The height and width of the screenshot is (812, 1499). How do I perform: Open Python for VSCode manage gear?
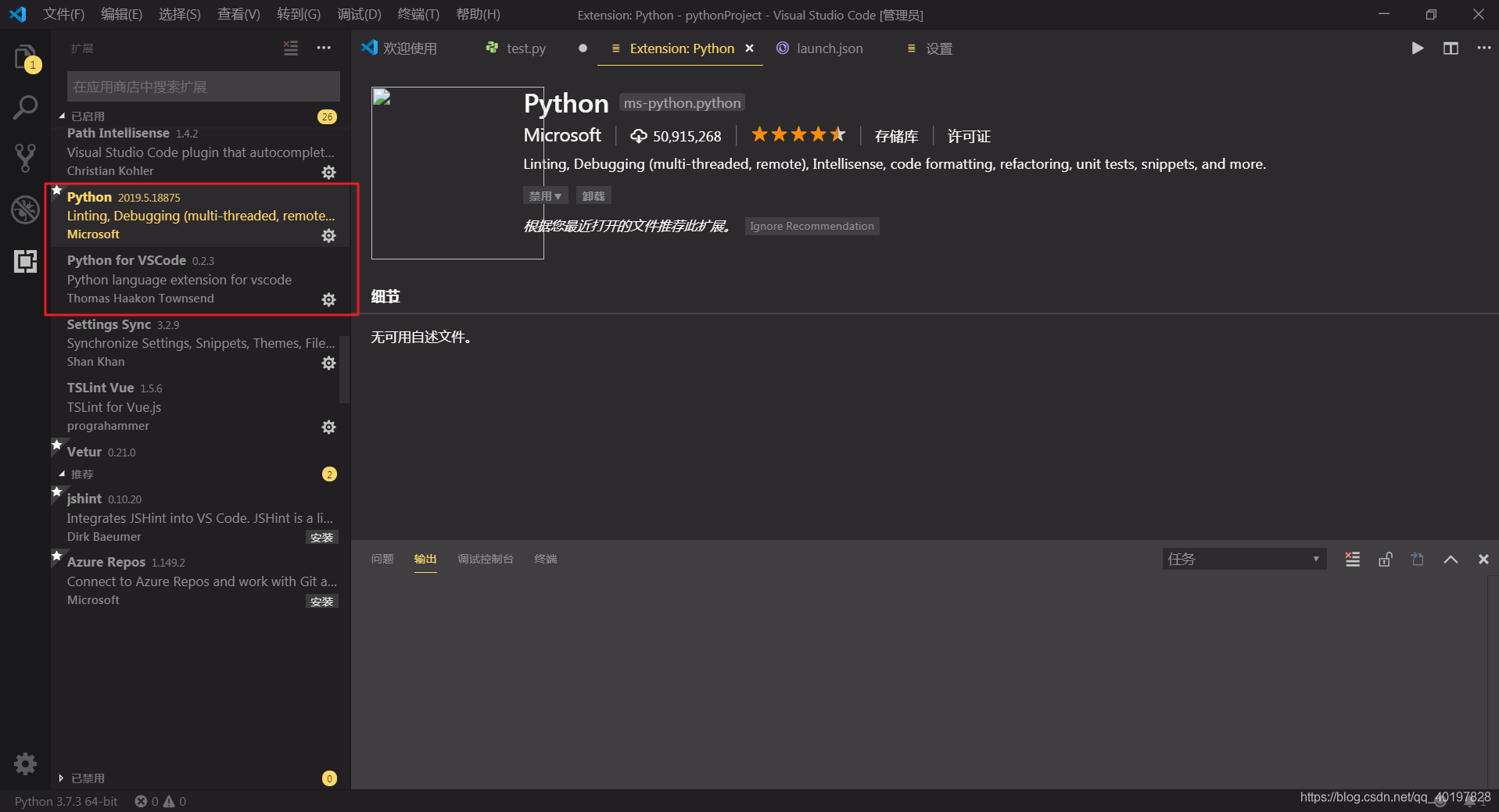pyautogui.click(x=329, y=299)
